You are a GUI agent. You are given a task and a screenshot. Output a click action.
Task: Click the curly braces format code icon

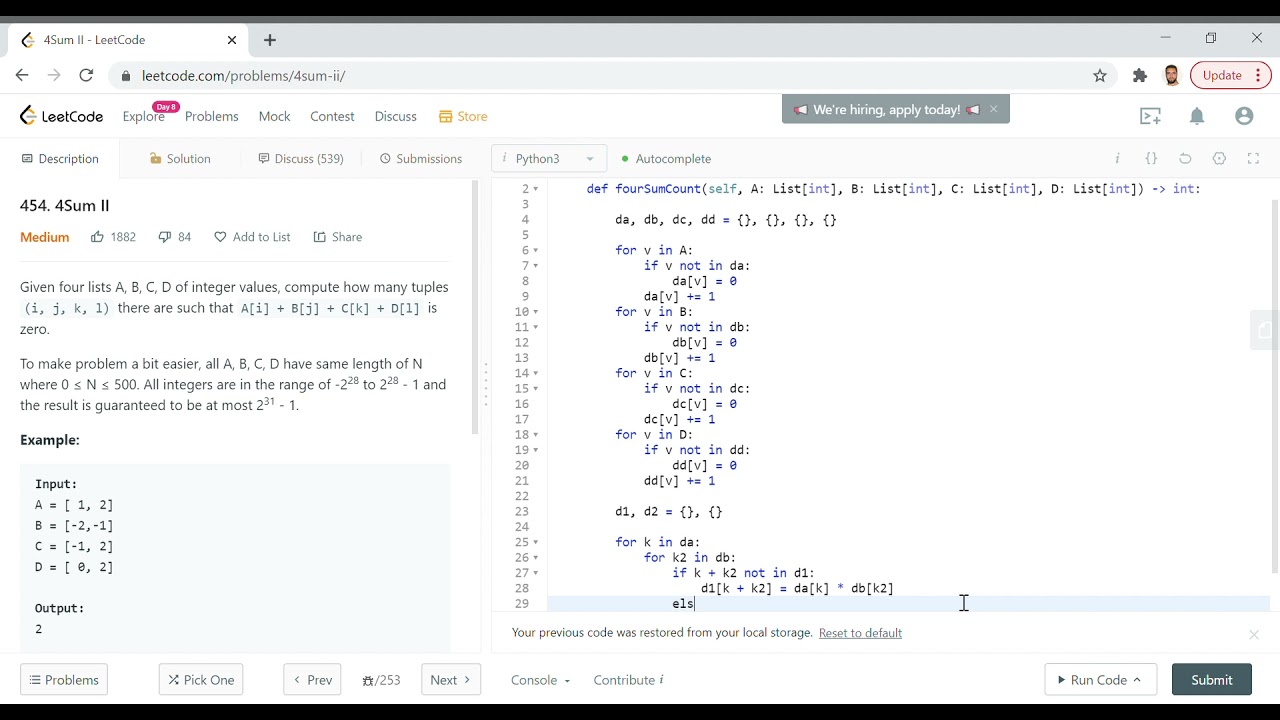pyautogui.click(x=1151, y=158)
